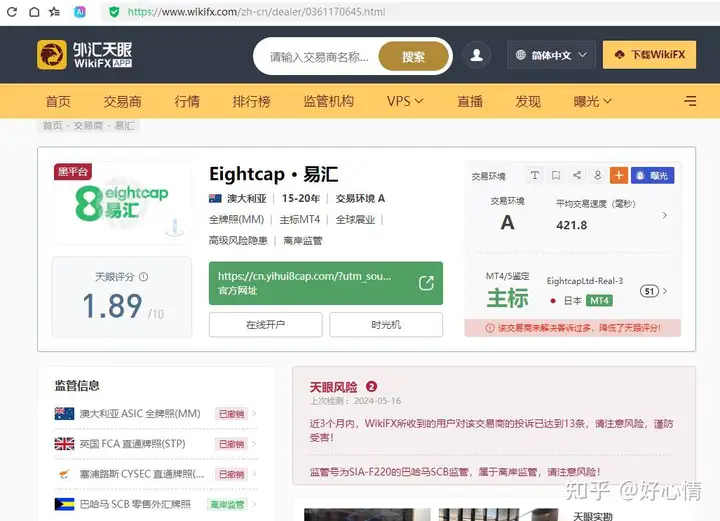Add the broker with the orange plus button
720x521 pixels.
(619, 175)
